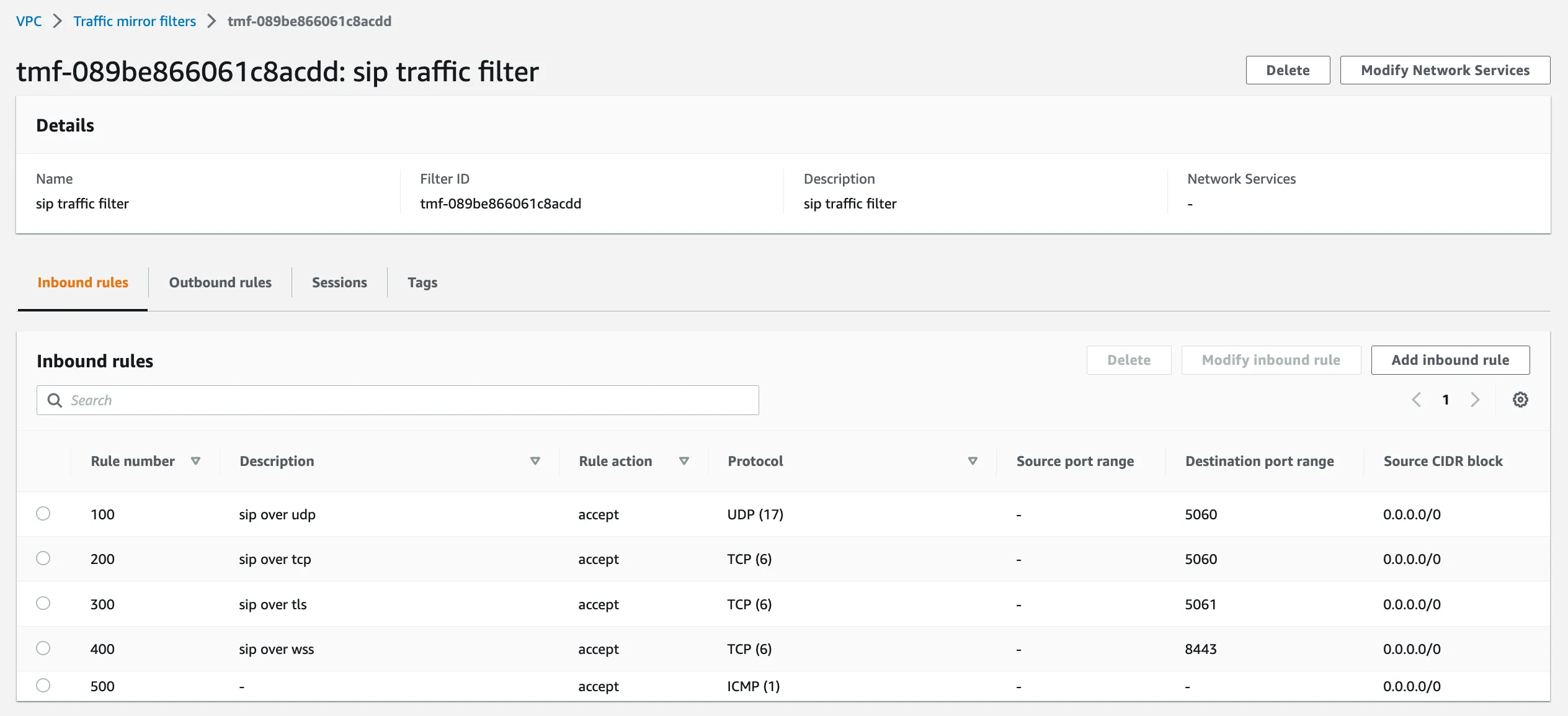Click rule number '500' cell
Screen dimensions: 1568x716
coord(102,686)
